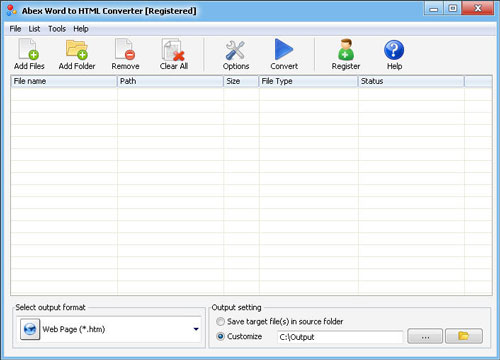
Task: Open output folder with the yellow folder button
Action: click(x=464, y=336)
